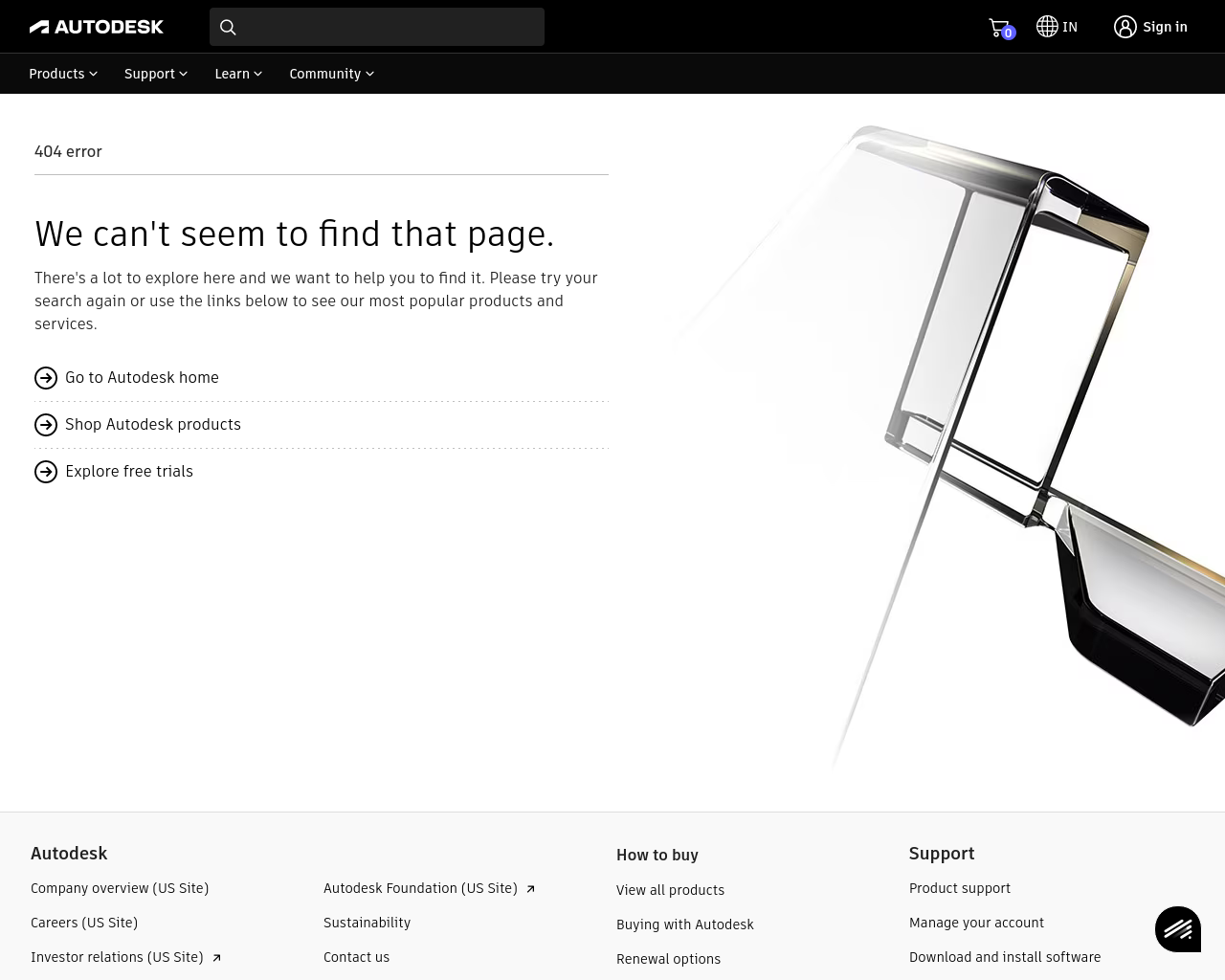
Task: Open View all products link
Action: 670,890
